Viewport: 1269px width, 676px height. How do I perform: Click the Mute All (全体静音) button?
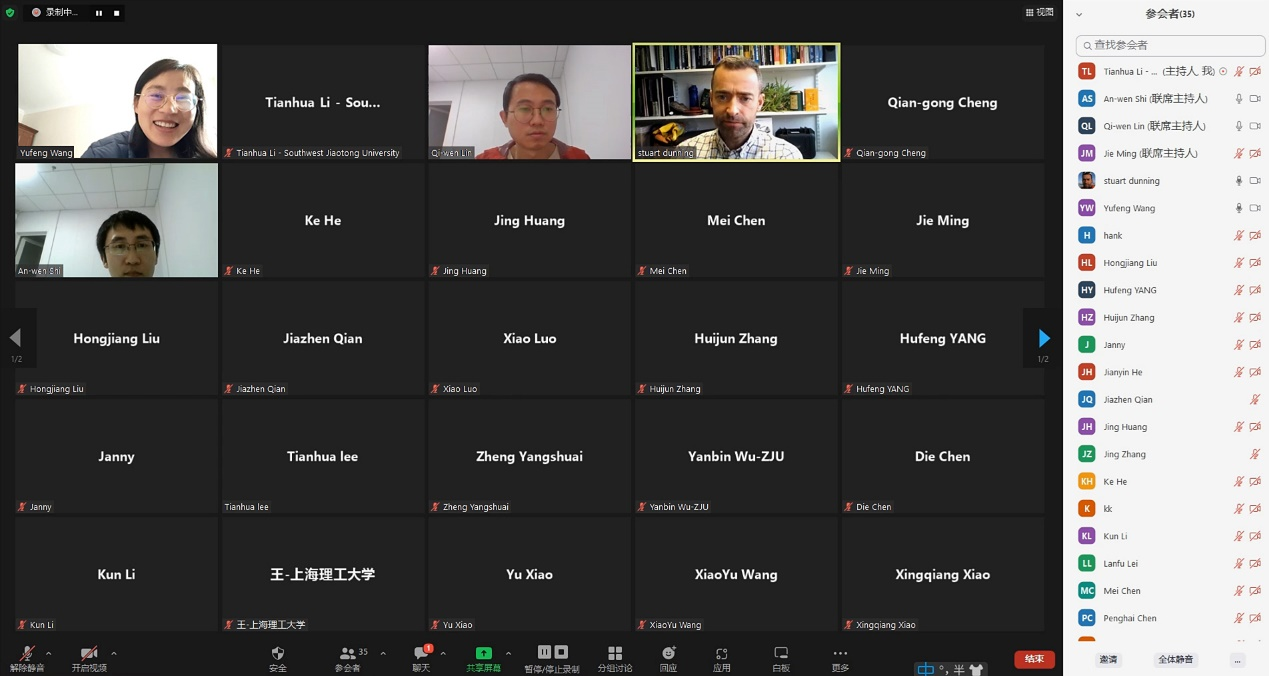[1176, 660]
